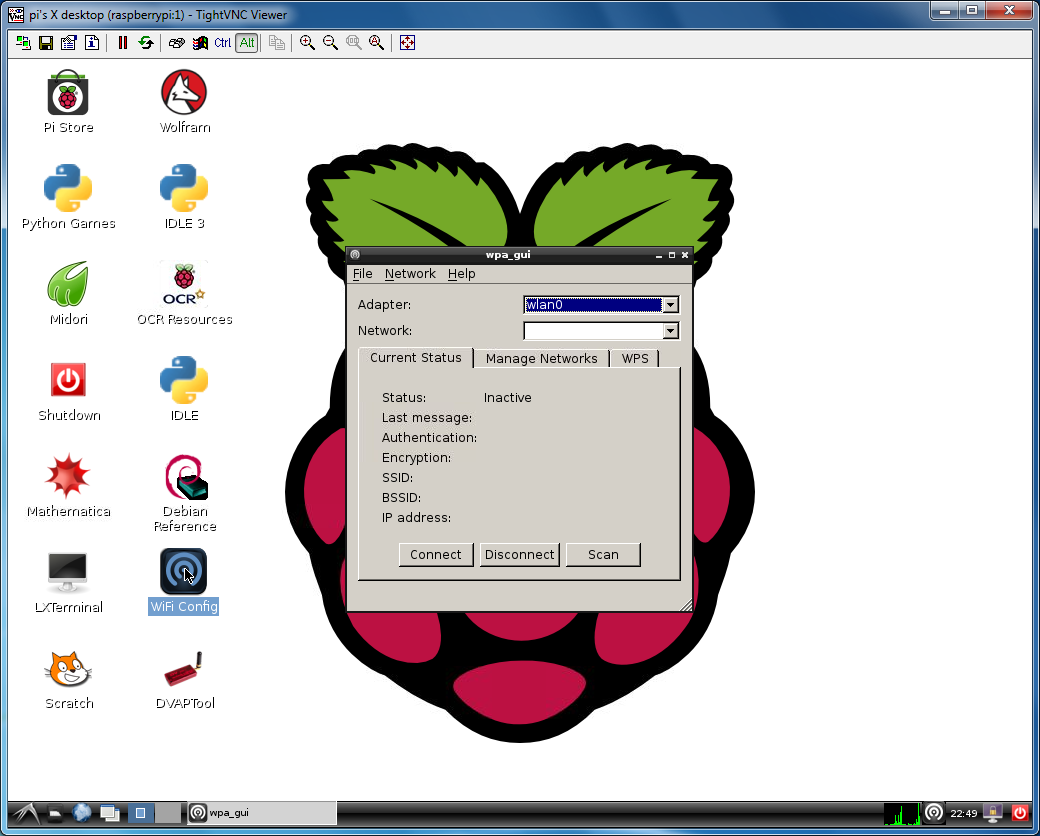Lock the screen from the panel
The image size is (1040, 836).
(x=994, y=813)
